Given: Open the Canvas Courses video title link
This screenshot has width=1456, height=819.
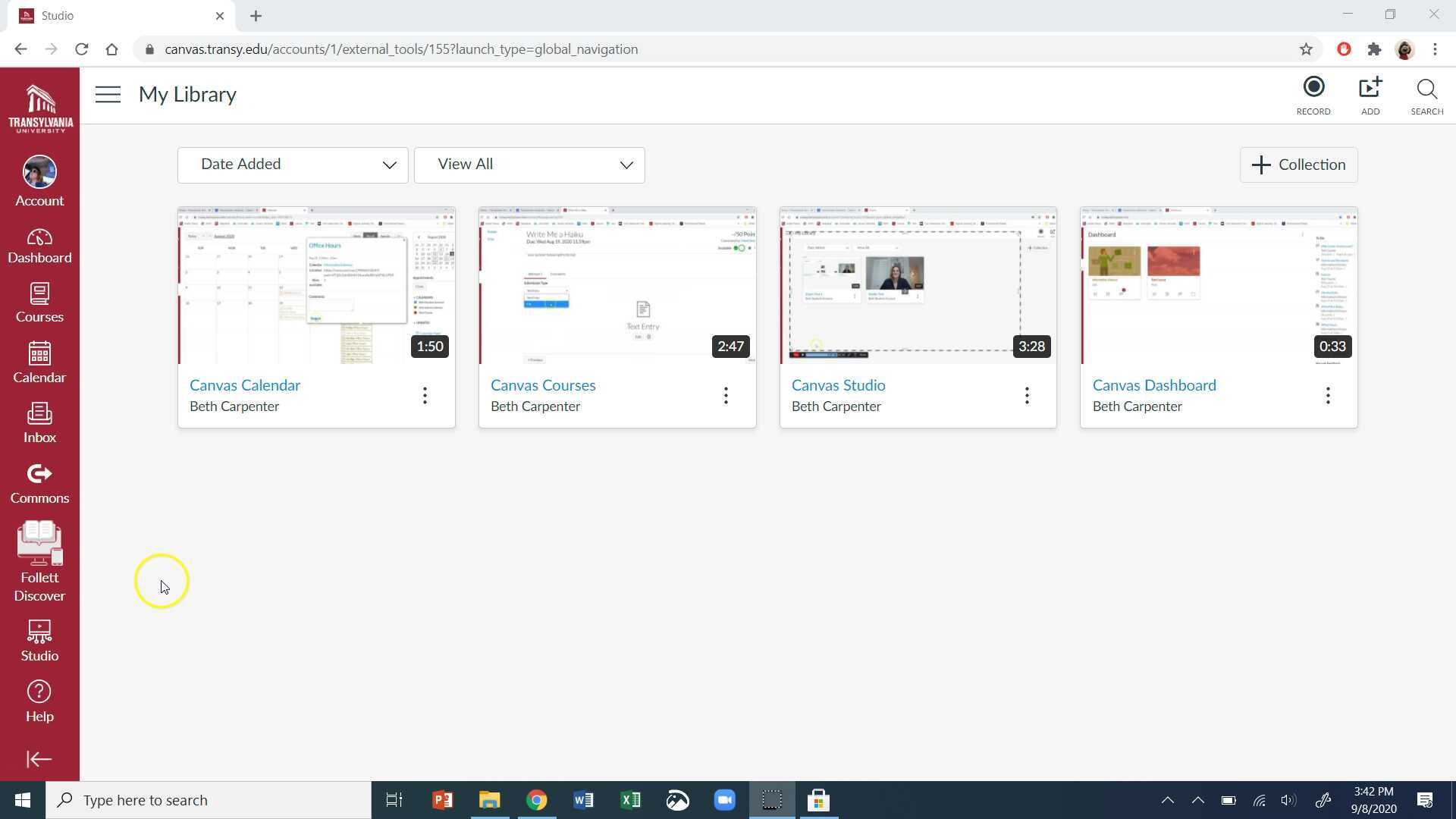Looking at the screenshot, I should pyautogui.click(x=543, y=385).
